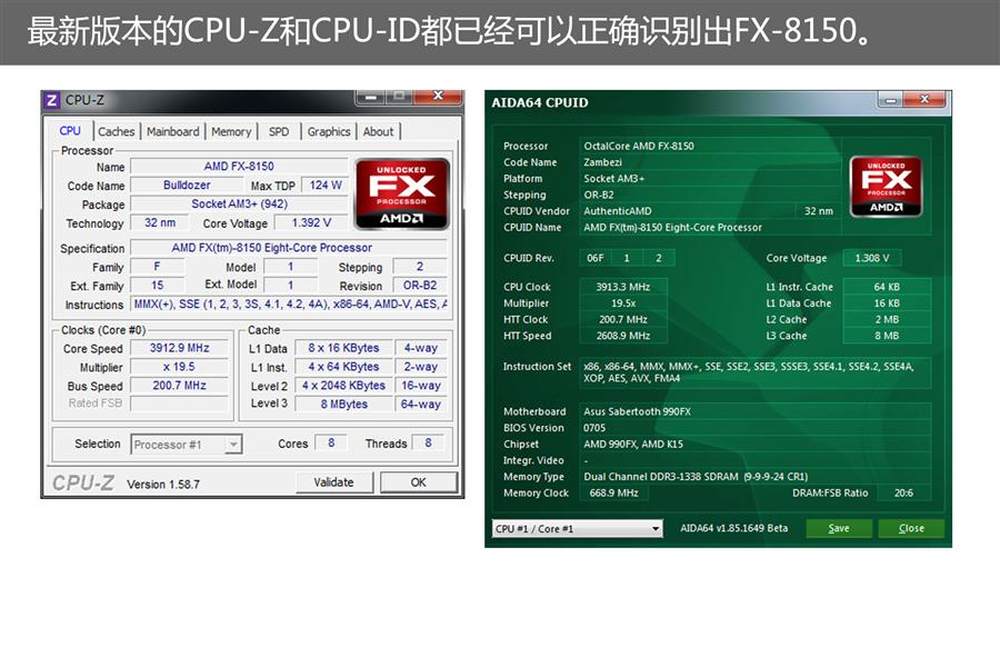
Task: Click the CPU-Z icon in the title bar
Action: click(52, 100)
